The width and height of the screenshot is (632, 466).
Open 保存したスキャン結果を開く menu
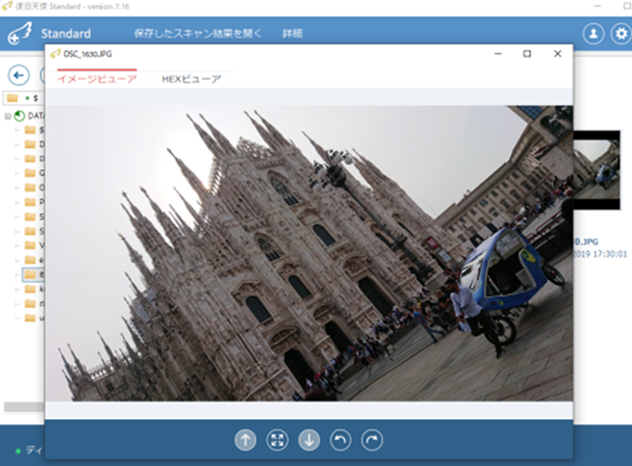click(x=198, y=33)
